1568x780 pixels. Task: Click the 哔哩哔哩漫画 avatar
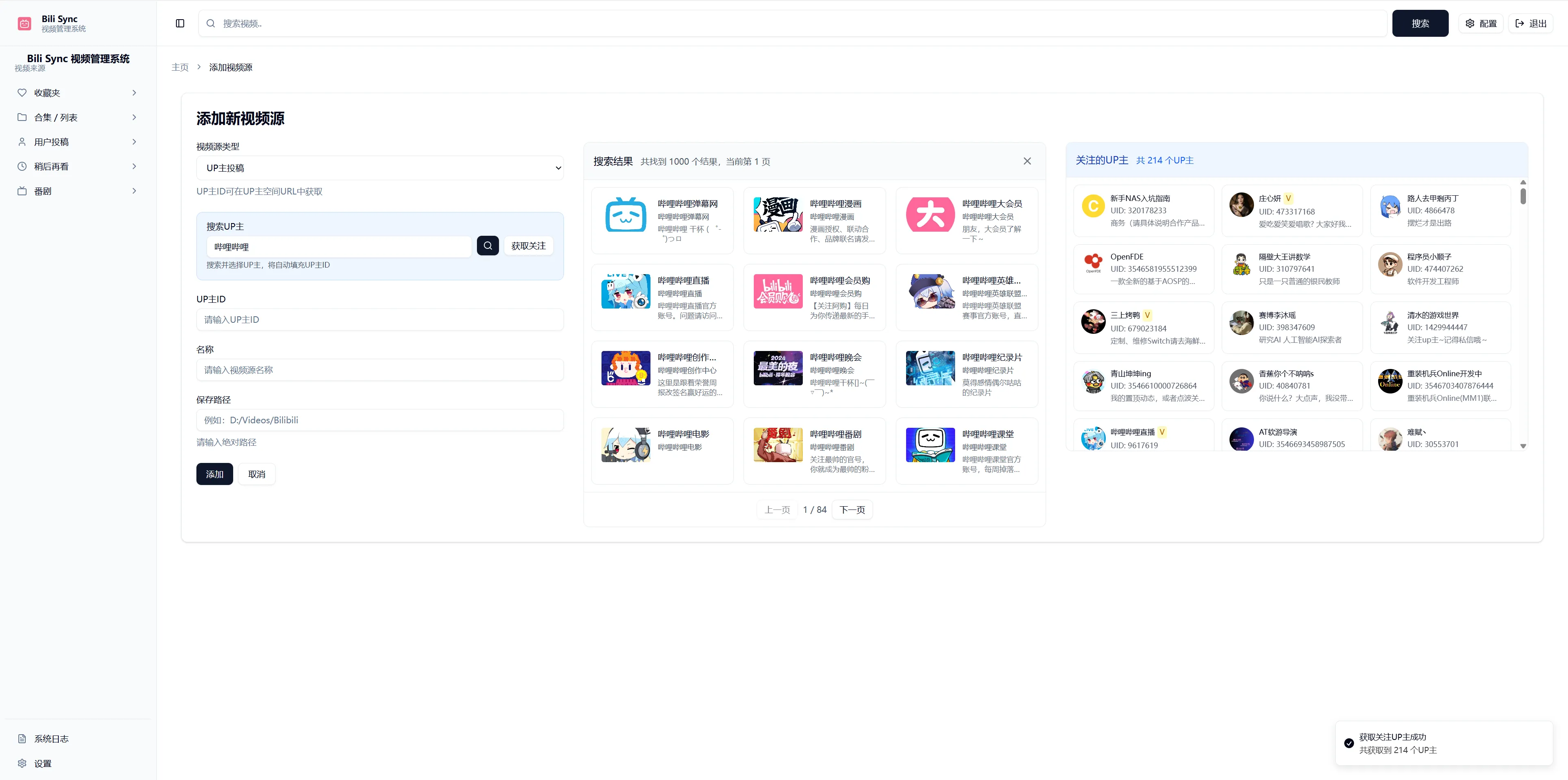pyautogui.click(x=778, y=215)
